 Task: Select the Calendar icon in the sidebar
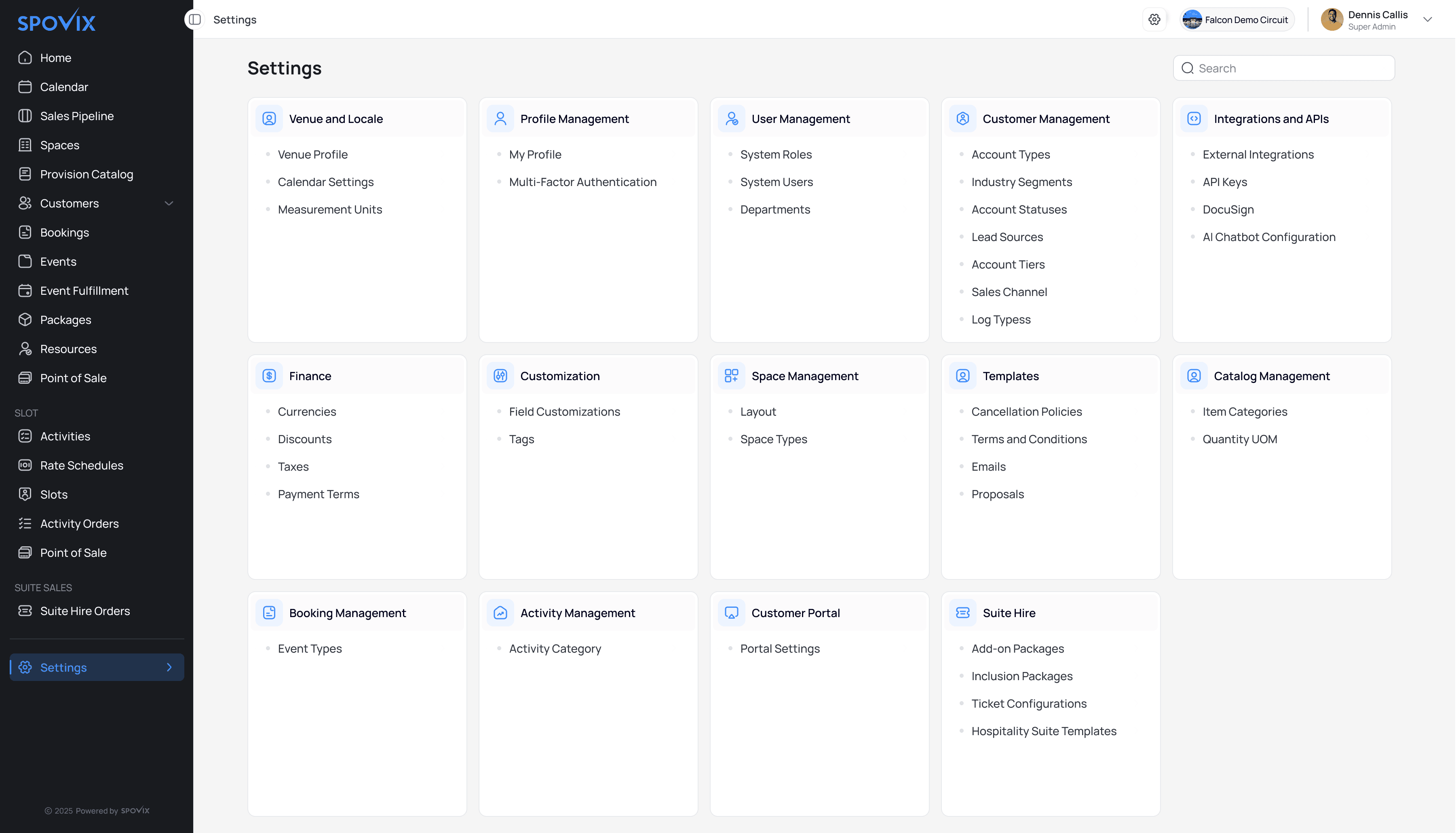[25, 87]
